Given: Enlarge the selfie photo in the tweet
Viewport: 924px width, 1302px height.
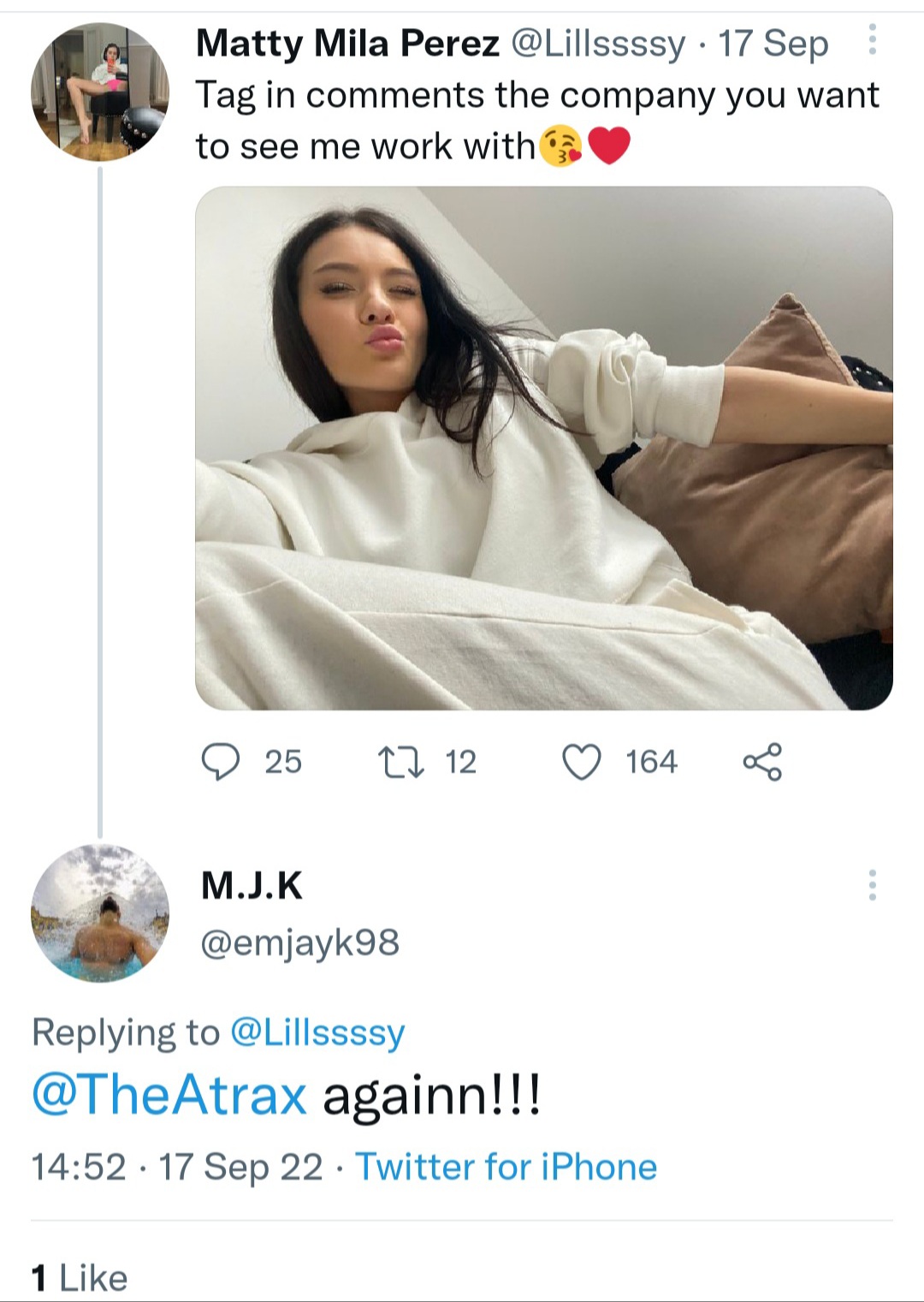Looking at the screenshot, I should 543,448.
